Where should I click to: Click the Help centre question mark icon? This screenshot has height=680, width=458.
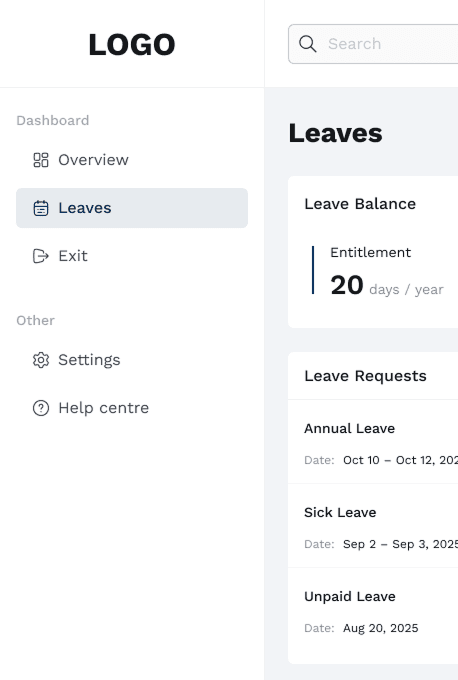pos(41,408)
